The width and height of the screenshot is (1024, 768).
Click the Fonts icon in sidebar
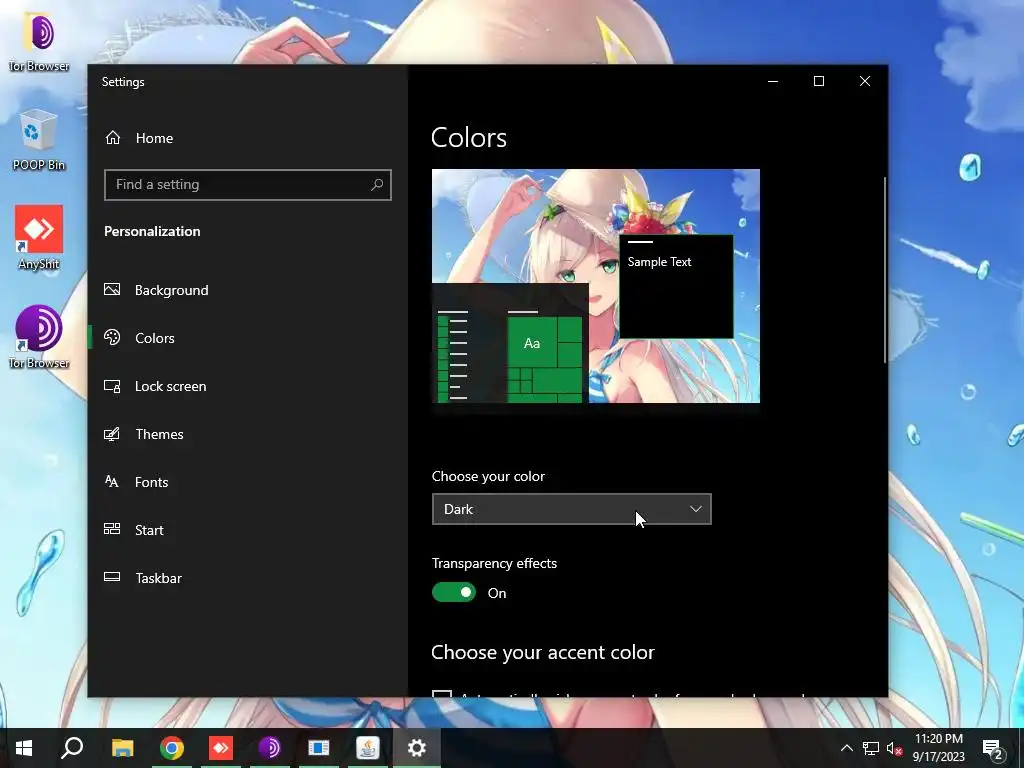pos(112,482)
